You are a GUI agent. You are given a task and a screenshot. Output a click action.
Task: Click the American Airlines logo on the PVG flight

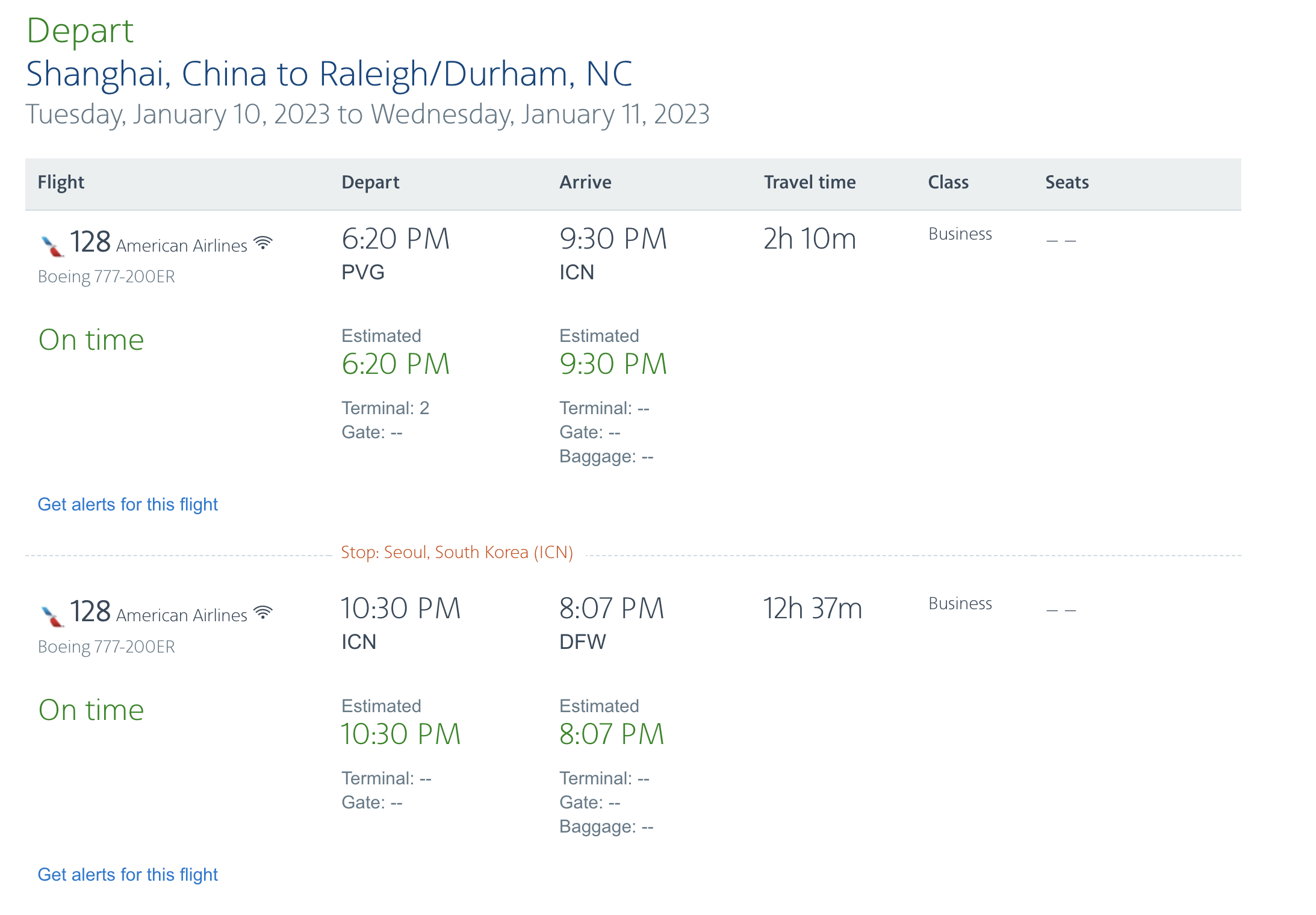pos(52,246)
